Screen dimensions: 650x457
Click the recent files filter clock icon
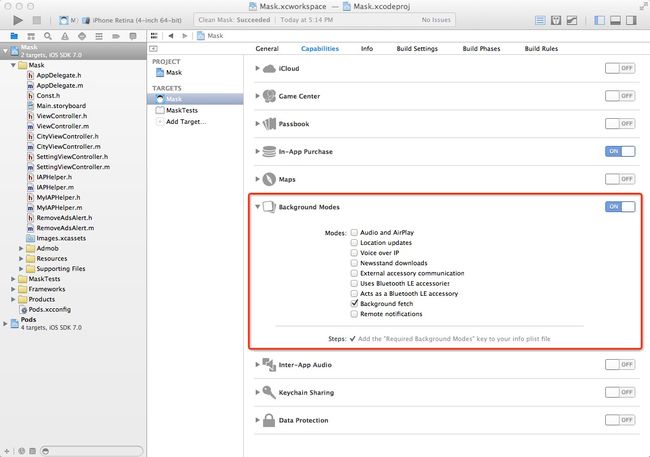click(22, 451)
